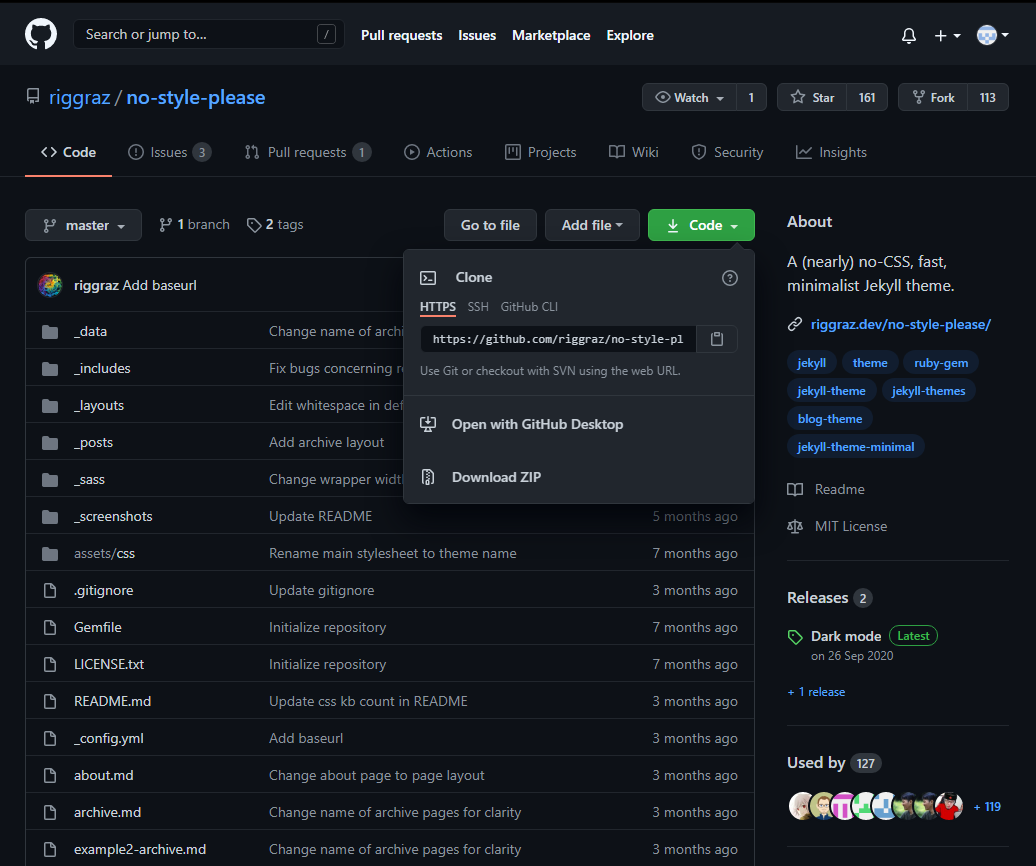The height and width of the screenshot is (866, 1036).
Task: Copy the clone URL with clipboard icon
Action: pyautogui.click(x=717, y=339)
